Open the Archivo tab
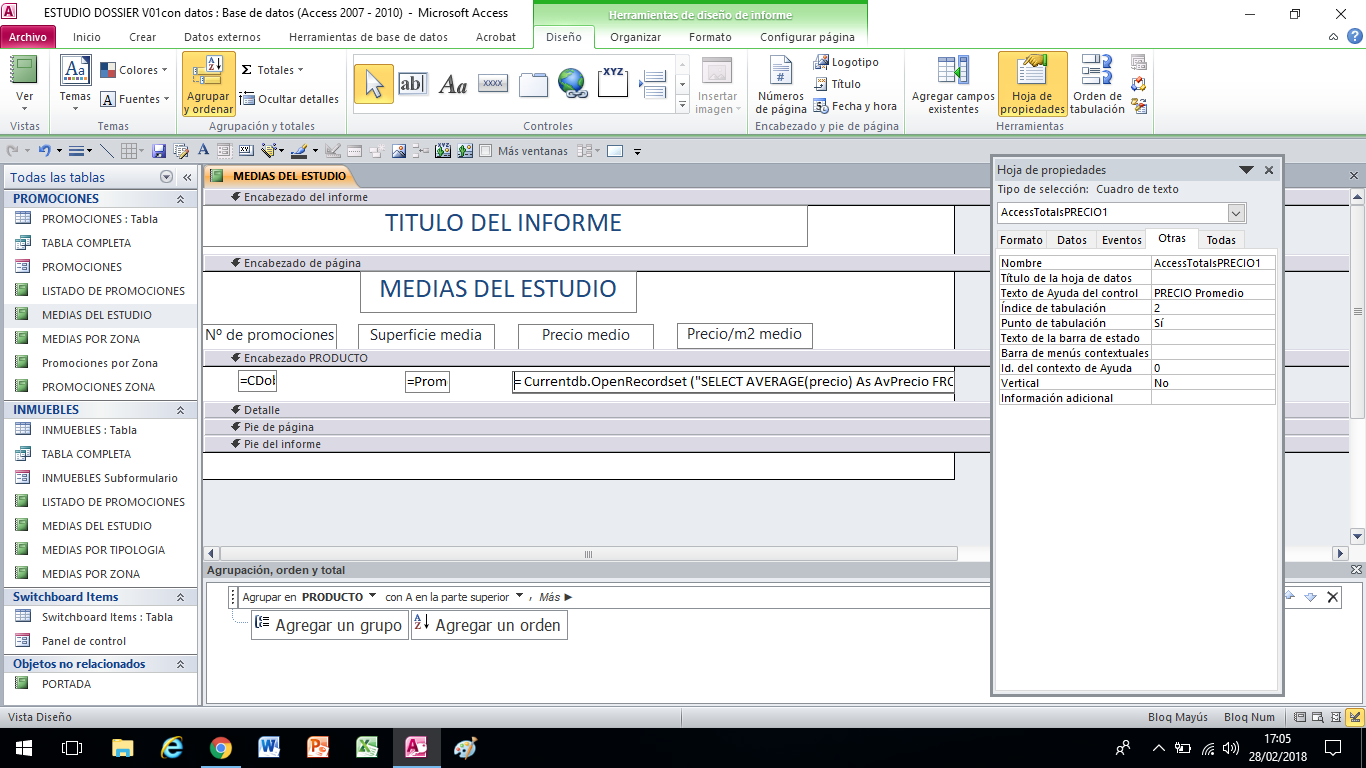The height and width of the screenshot is (768, 1366). 28,37
